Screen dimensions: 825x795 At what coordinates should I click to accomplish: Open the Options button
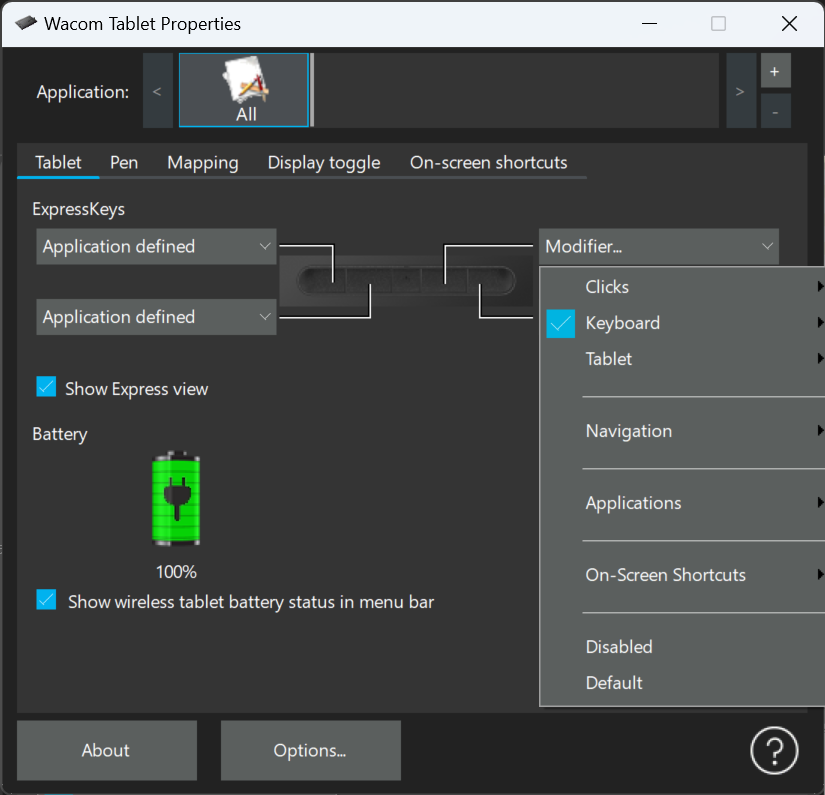point(310,750)
